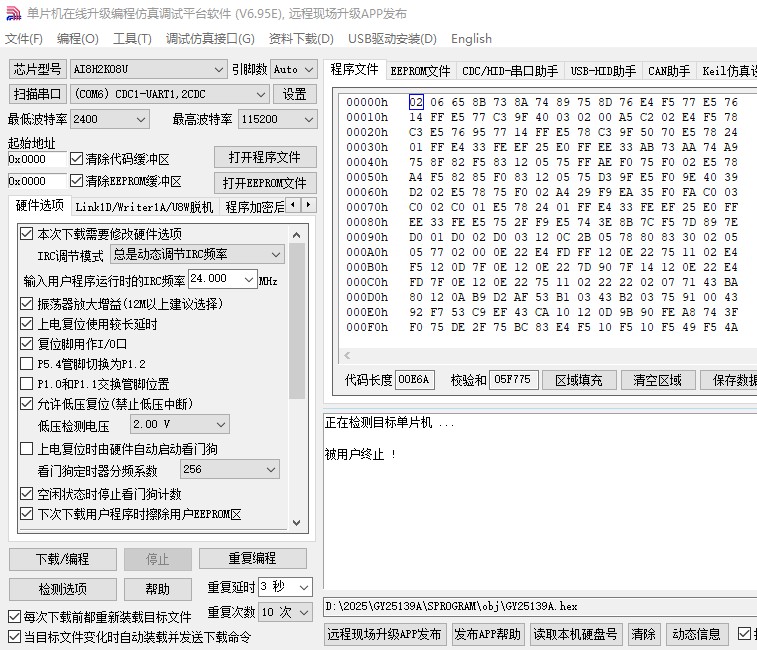Open the 引脚数 Auto dropdown
Screen dimensions: 757x650
pyautogui.click(x=309, y=70)
